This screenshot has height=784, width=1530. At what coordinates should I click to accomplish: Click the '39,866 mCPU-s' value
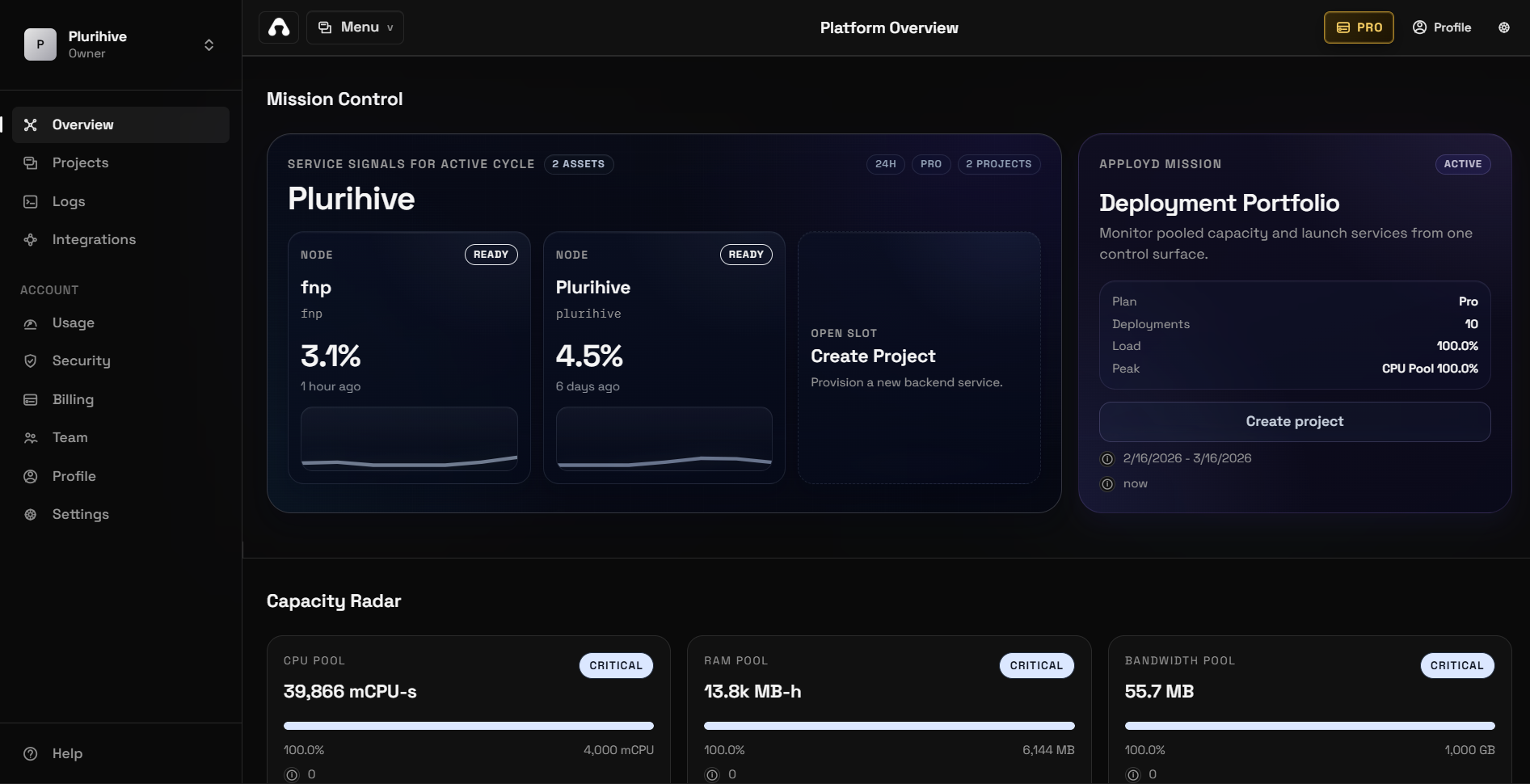click(350, 692)
